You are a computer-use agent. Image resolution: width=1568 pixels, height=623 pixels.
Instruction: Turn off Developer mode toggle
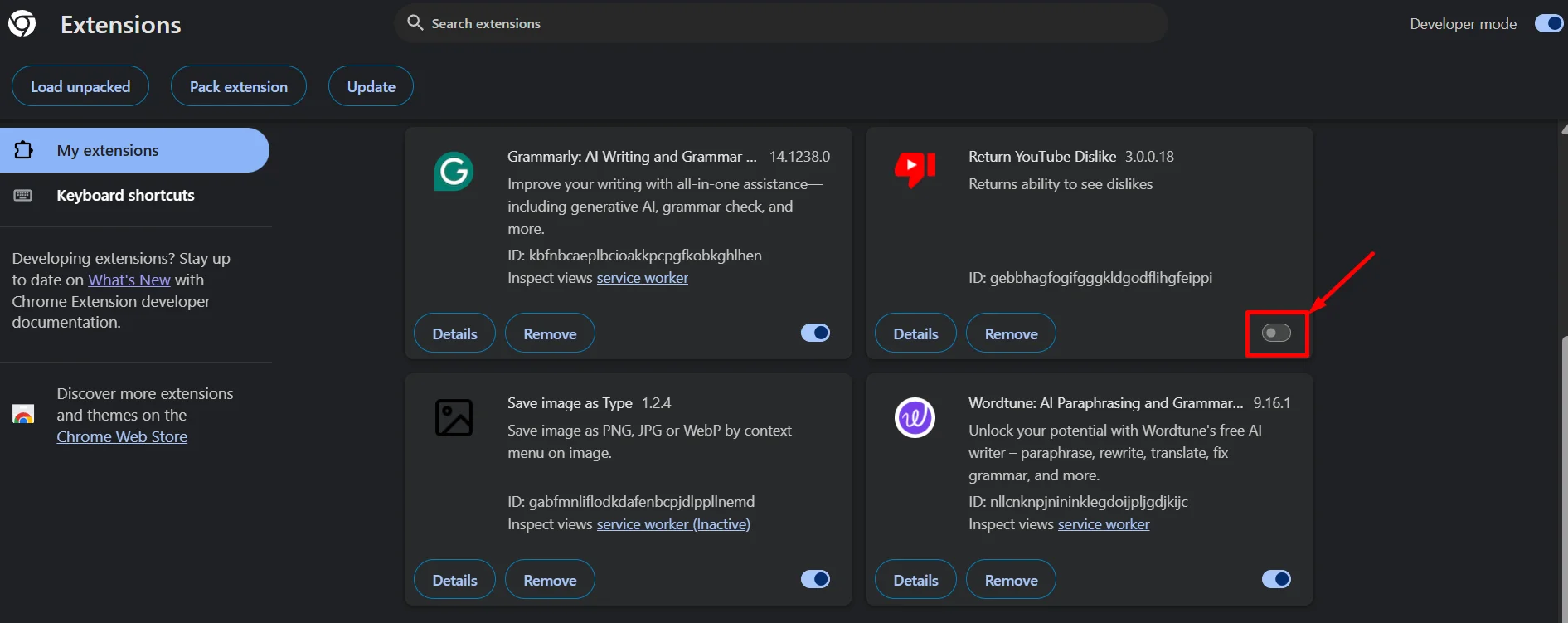1548,24
